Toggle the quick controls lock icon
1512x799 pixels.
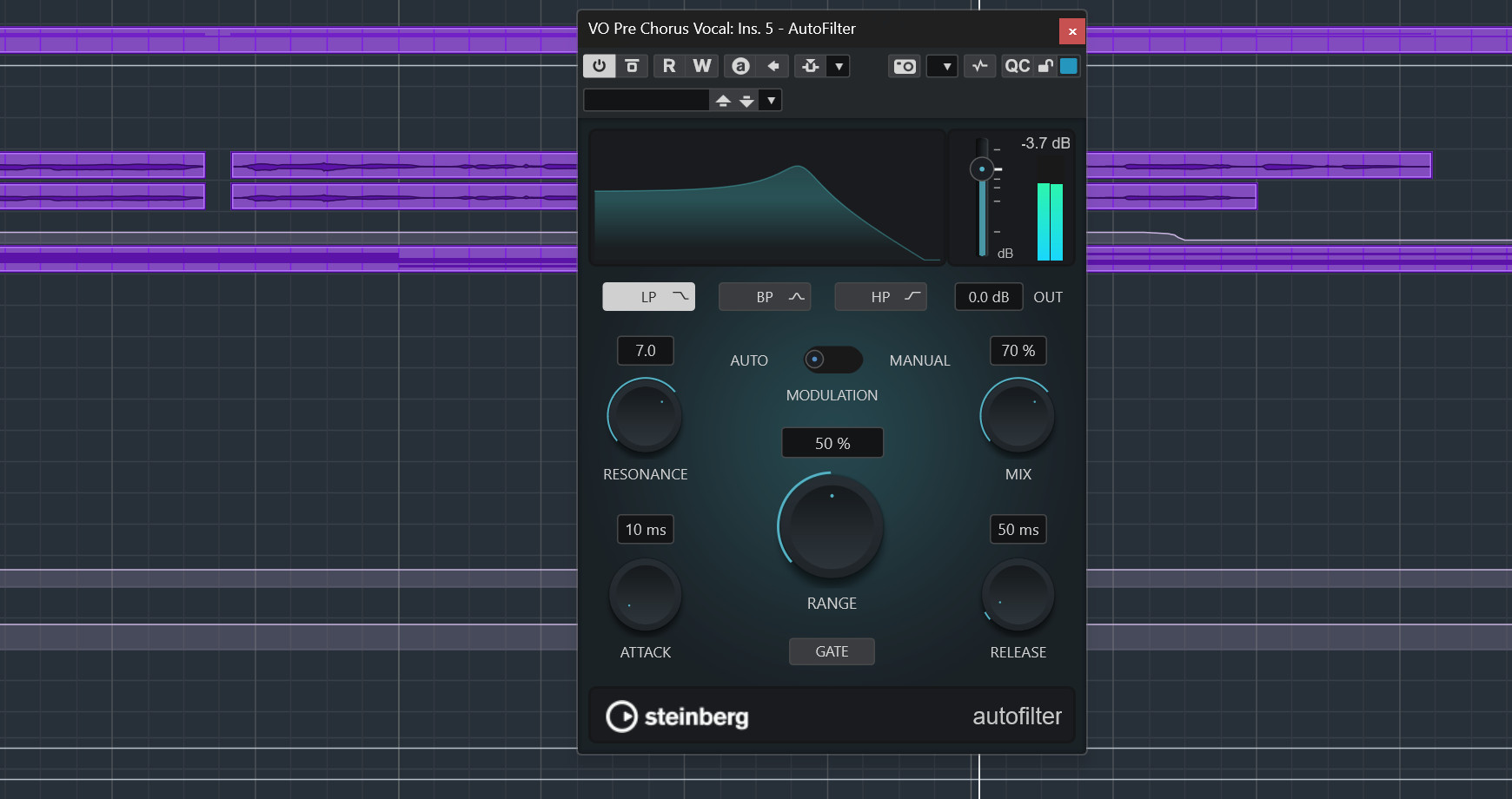coord(1045,66)
